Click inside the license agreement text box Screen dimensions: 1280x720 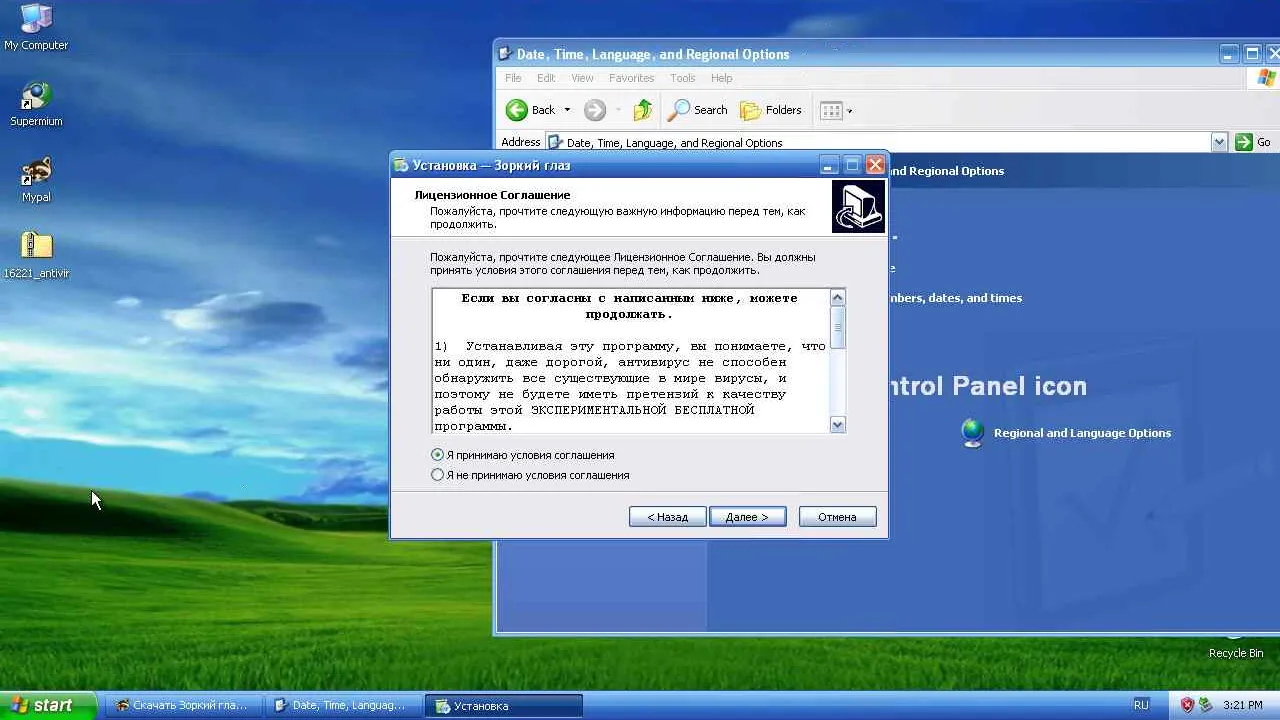click(x=631, y=362)
